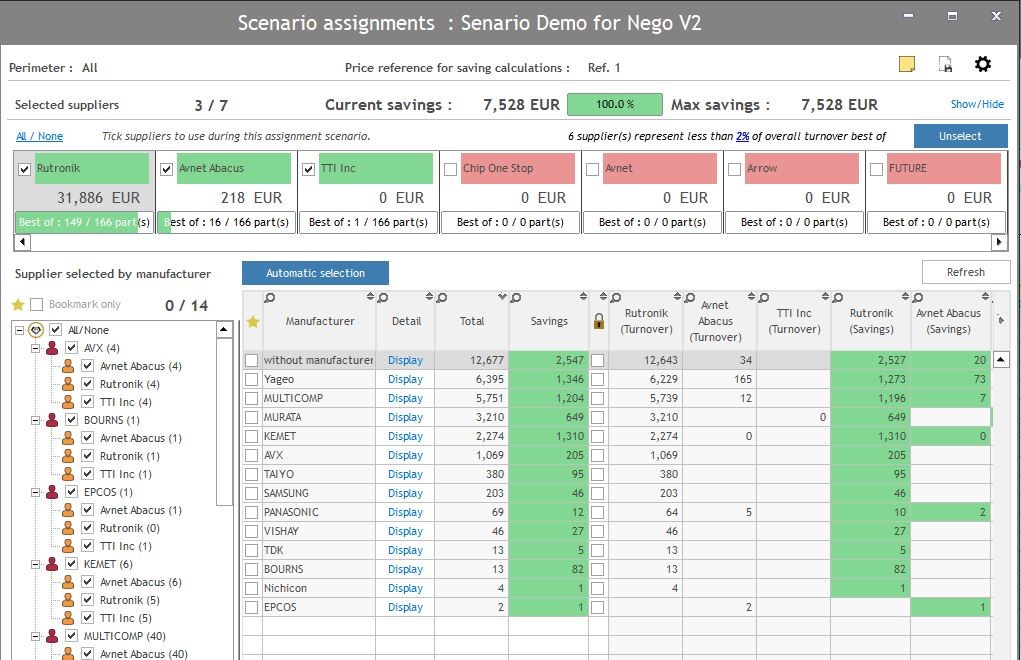
Task: Click the red person icon beside BOURNS
Action: (x=51, y=420)
